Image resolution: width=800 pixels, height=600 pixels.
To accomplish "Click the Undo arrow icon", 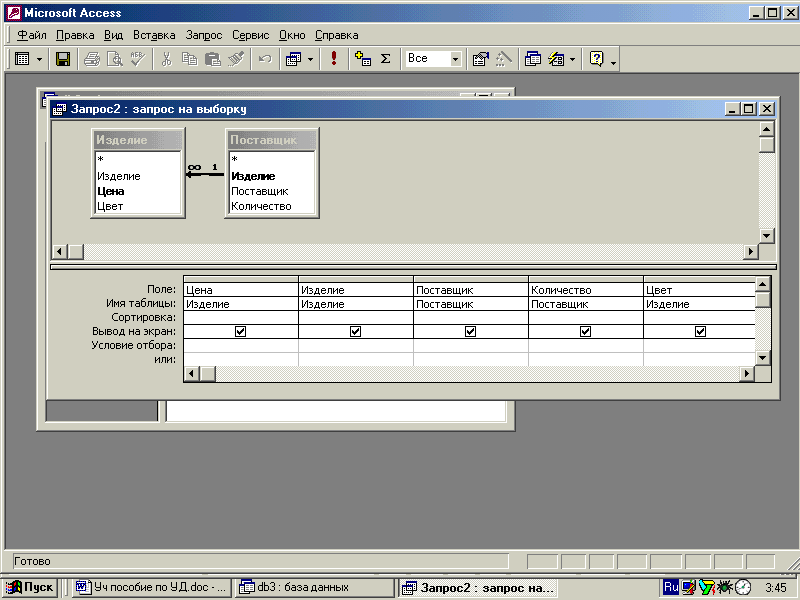I will coord(265,59).
